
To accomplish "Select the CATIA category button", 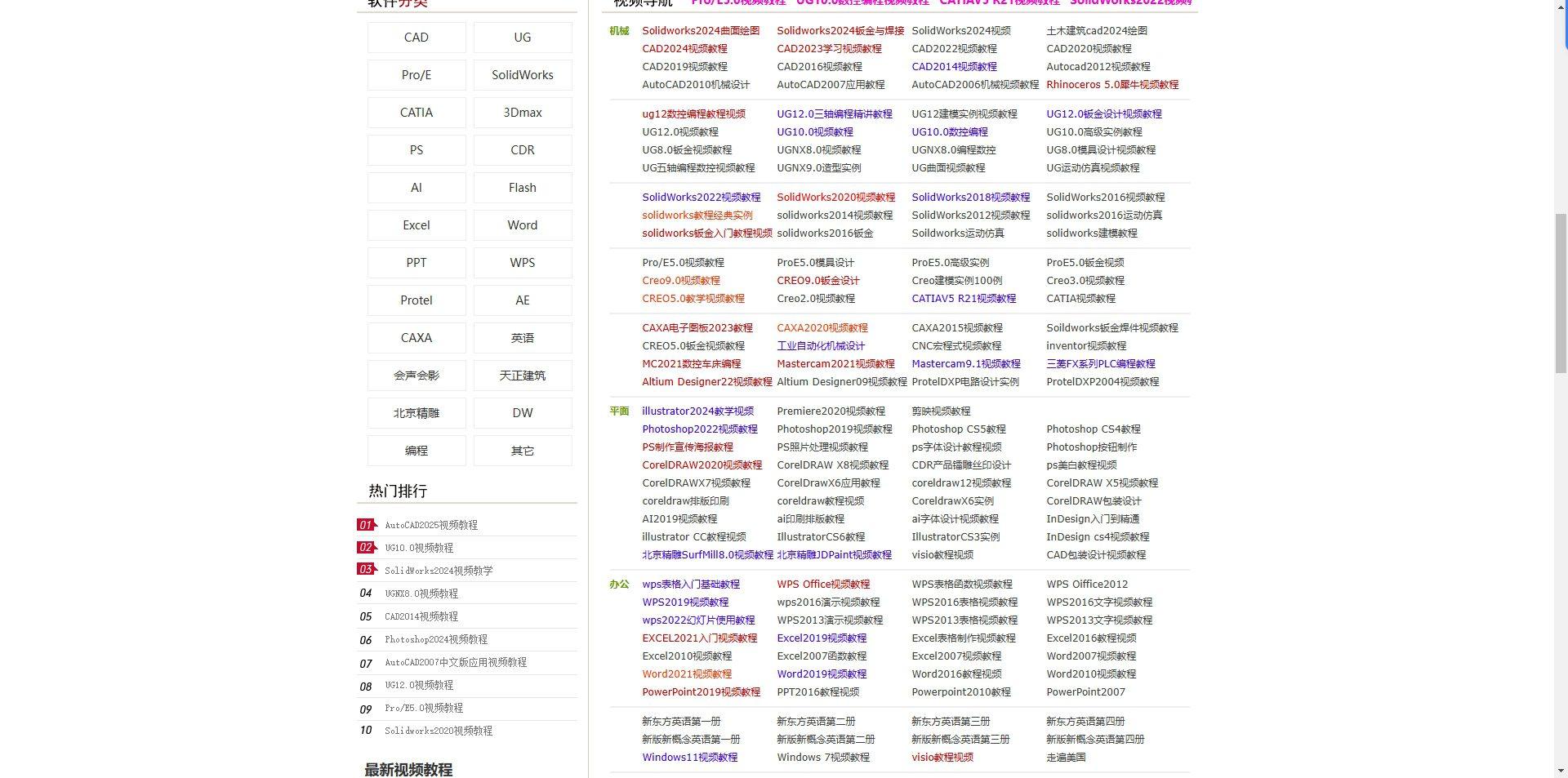I will click(x=416, y=112).
